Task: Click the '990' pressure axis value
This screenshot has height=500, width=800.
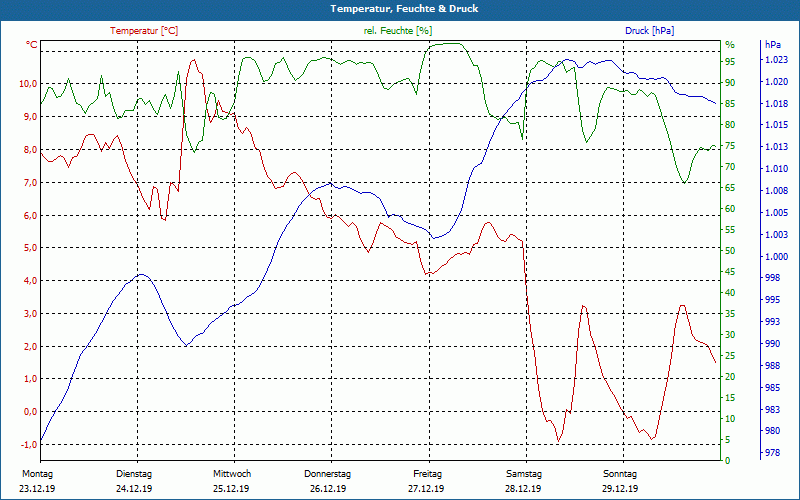Action: pyautogui.click(x=773, y=344)
